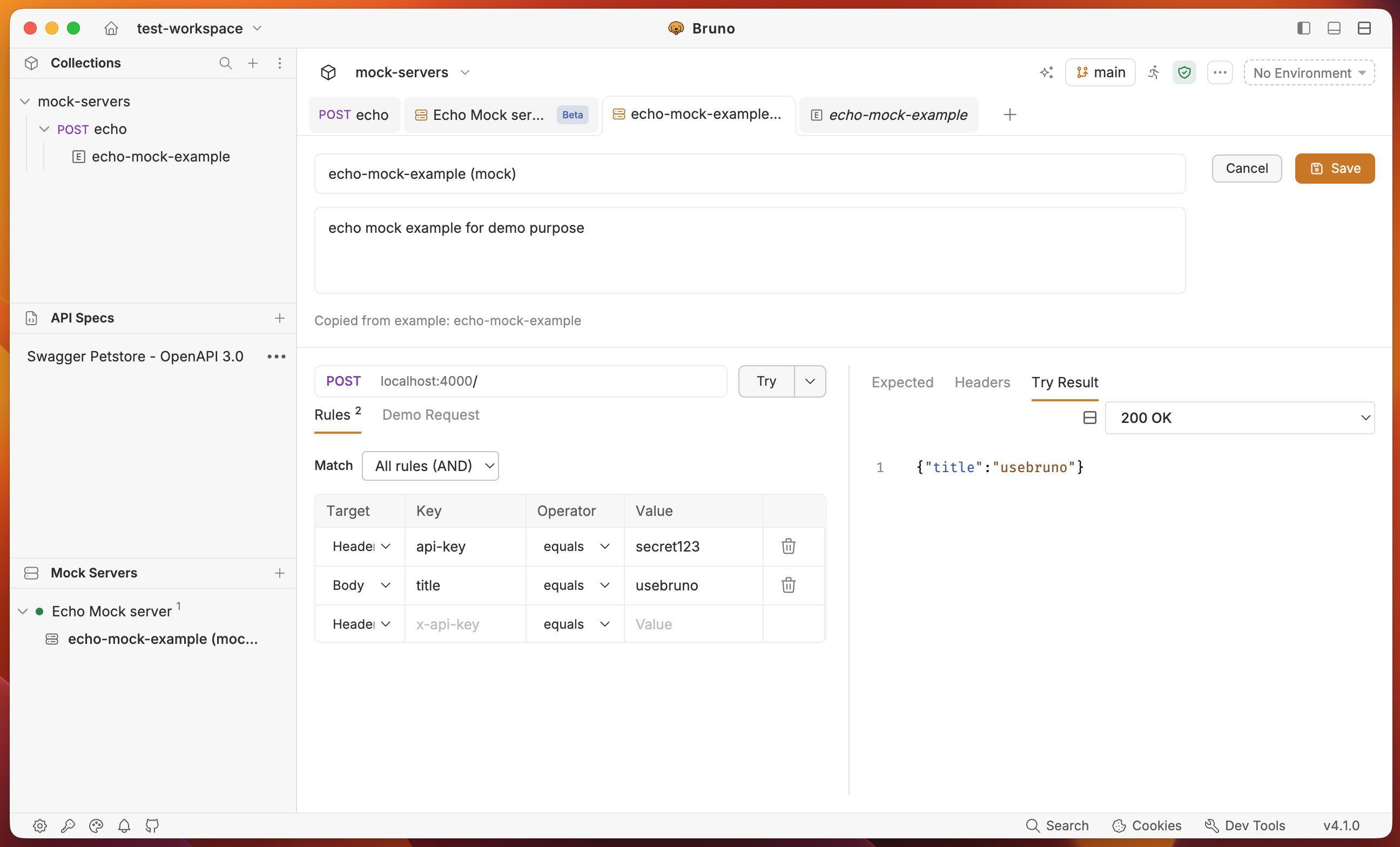1400x847 pixels.
Task: Open the collection runner icon
Action: [1154, 73]
